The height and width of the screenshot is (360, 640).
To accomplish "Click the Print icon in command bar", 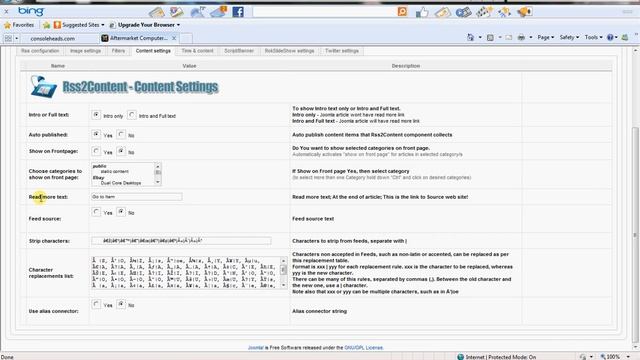I will (x=521, y=38).
